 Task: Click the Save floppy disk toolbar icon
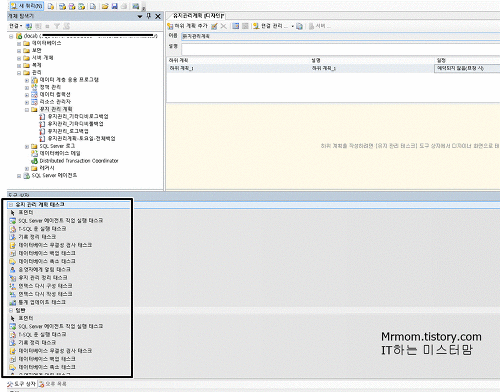tap(114, 6)
